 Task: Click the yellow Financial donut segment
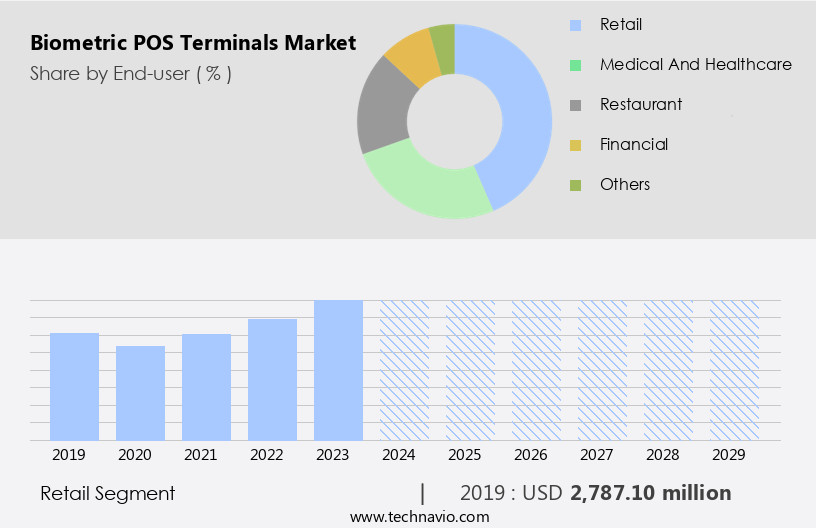coord(411,56)
